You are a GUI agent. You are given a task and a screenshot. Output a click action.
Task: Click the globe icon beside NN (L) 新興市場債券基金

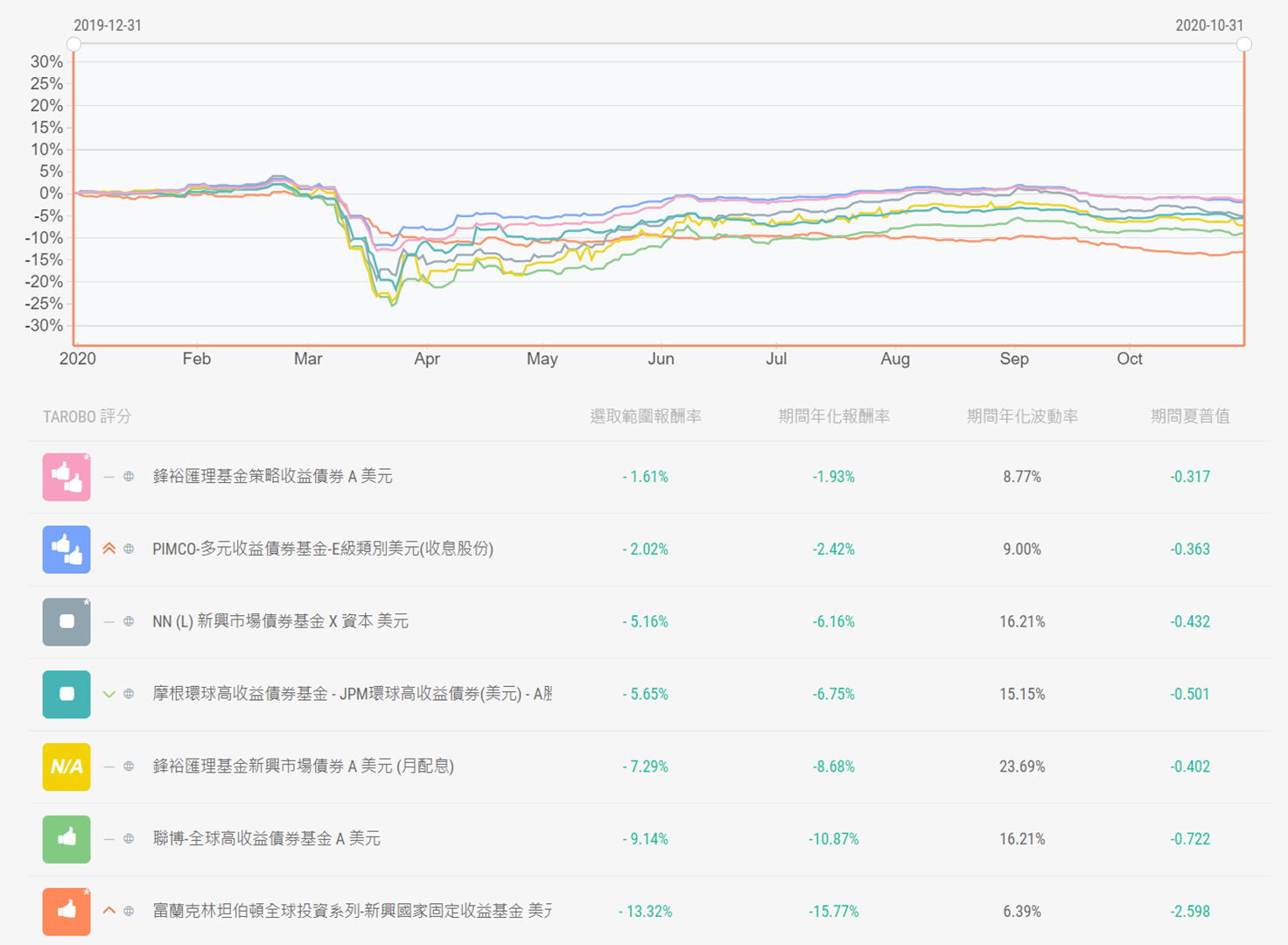point(129,621)
